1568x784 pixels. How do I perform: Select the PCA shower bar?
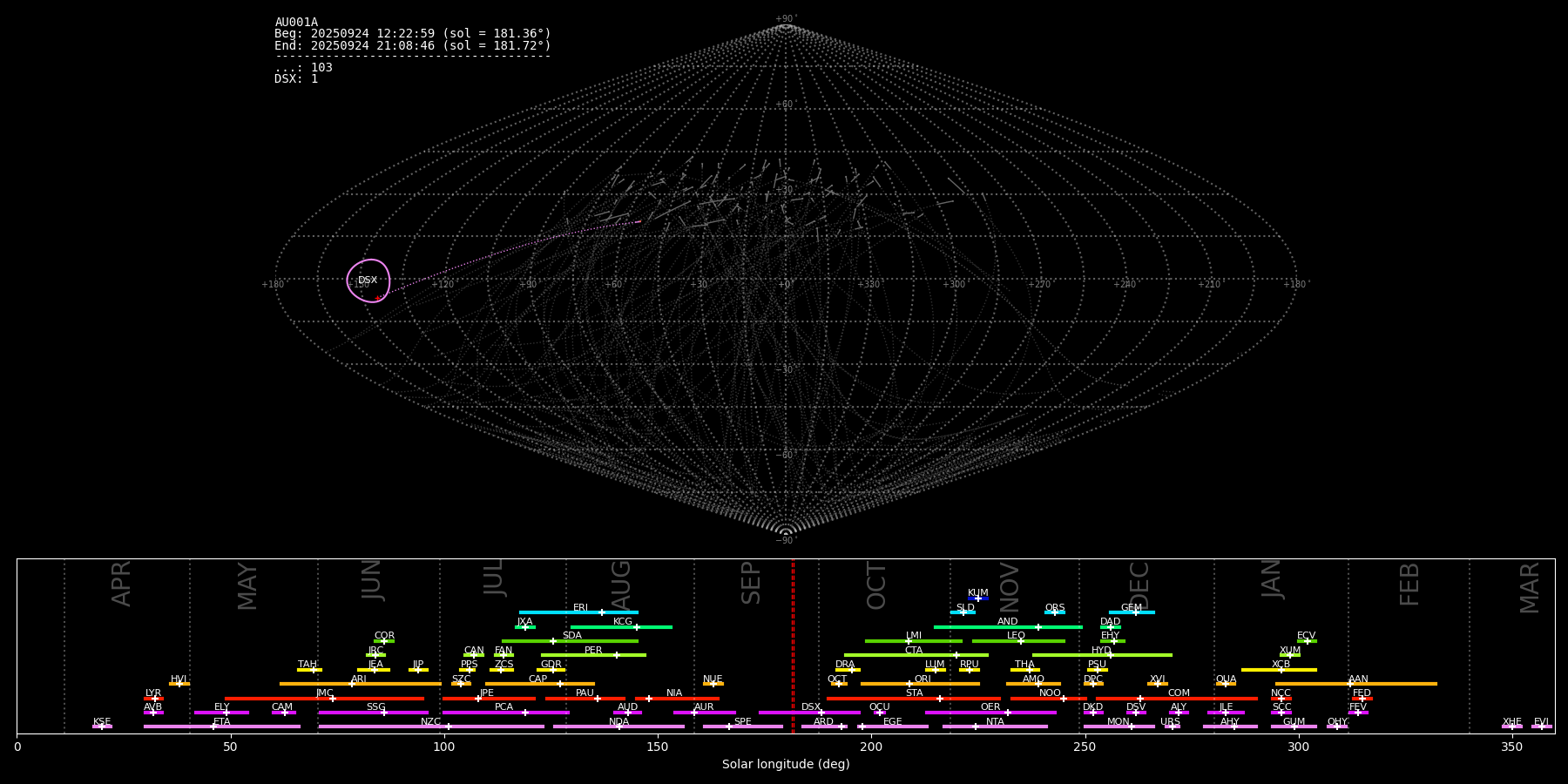click(506, 713)
